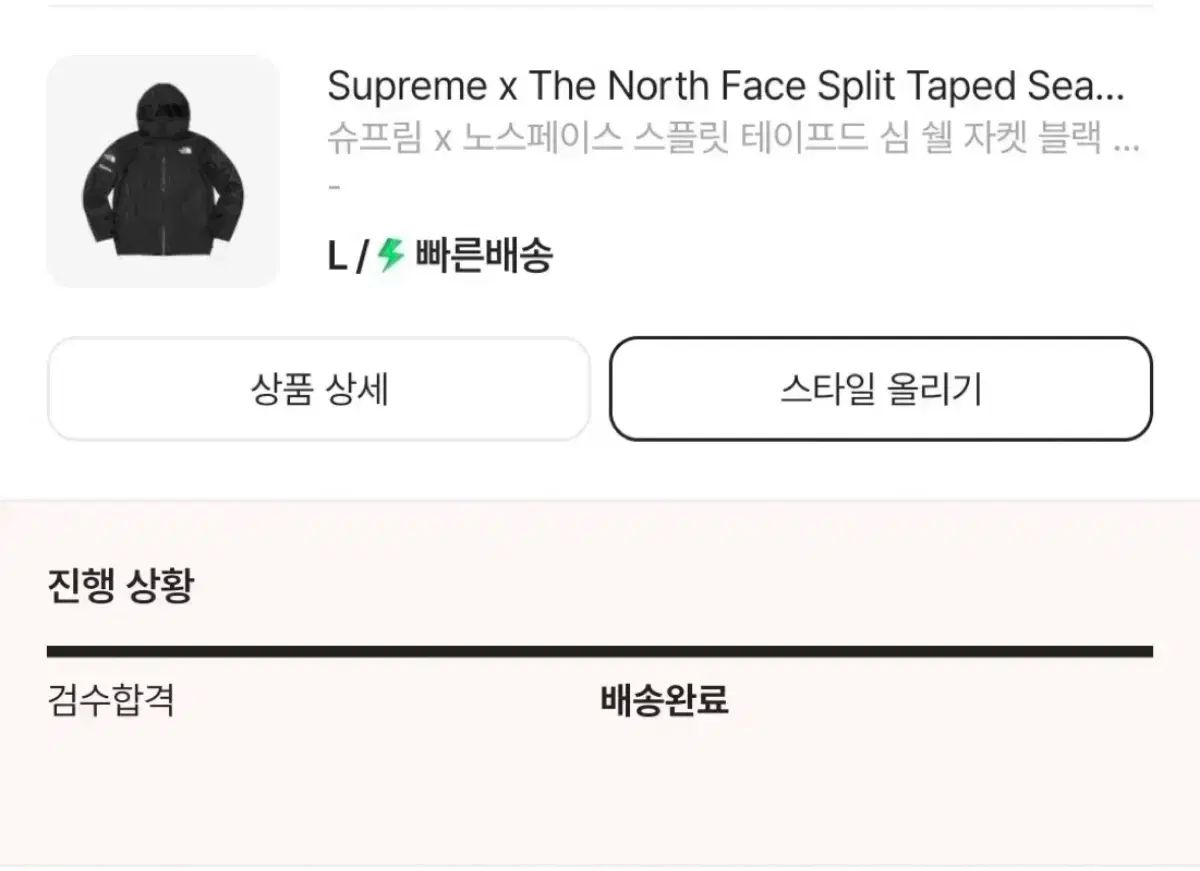Click the small dash below the Korean name
Image resolution: width=1200 pixels, height=871 pixels.
(334, 187)
